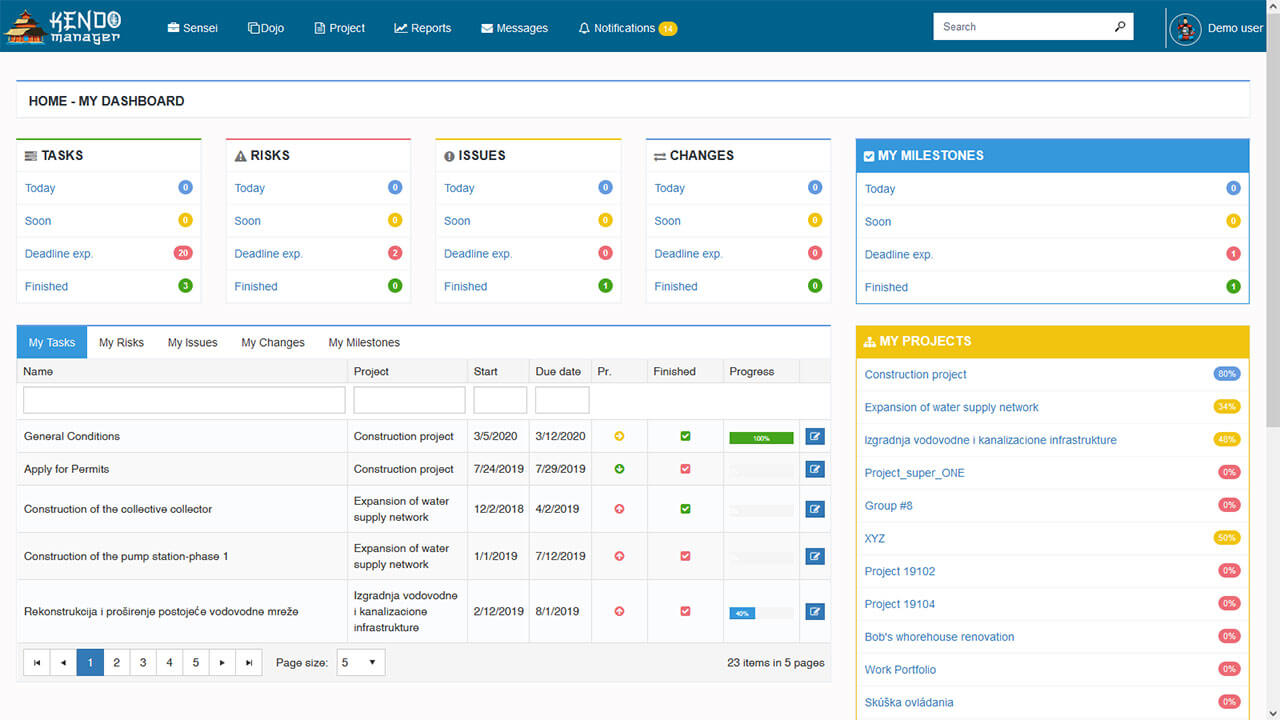The width and height of the screenshot is (1280, 720).
Task: Open Tasks Finished link
Action: [47, 287]
